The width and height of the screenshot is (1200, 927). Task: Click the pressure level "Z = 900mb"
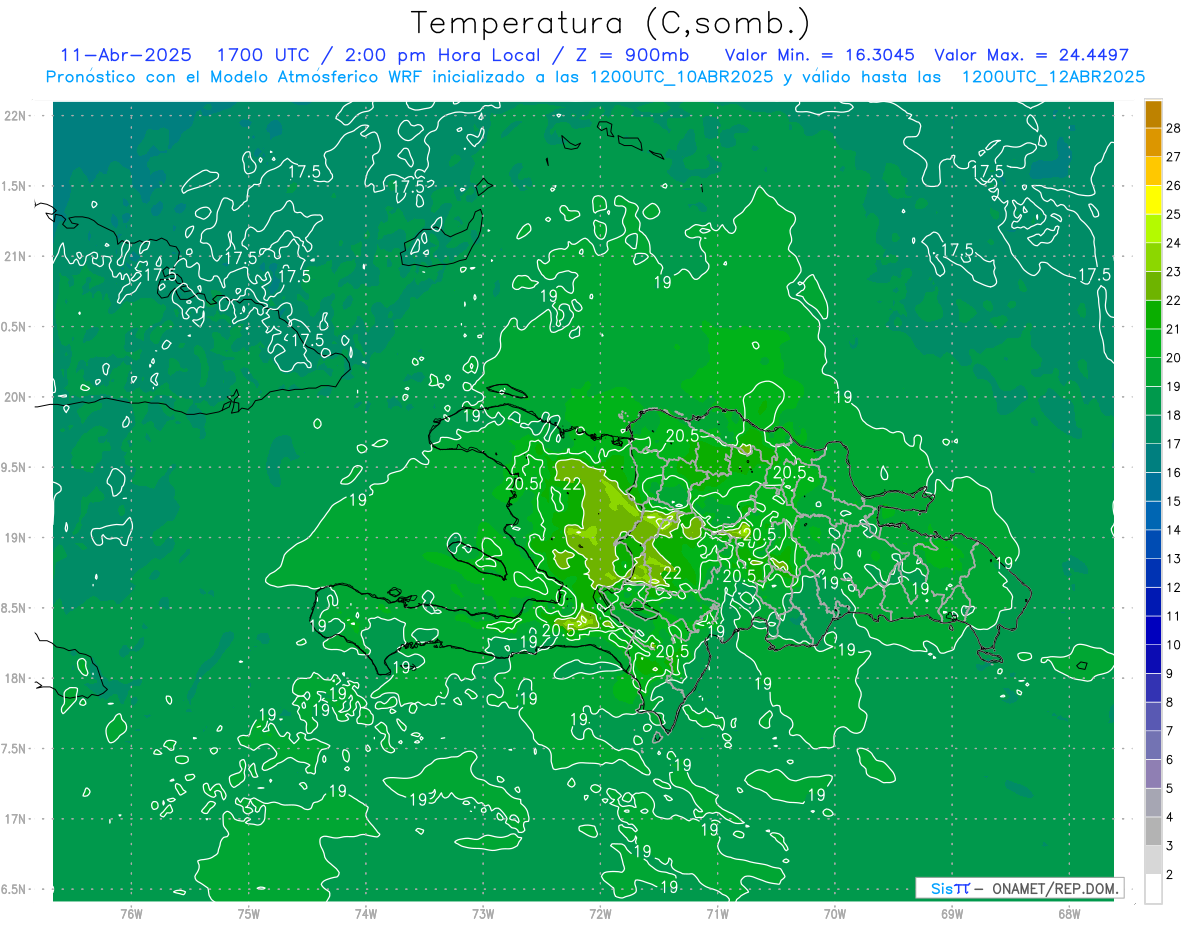[632, 55]
